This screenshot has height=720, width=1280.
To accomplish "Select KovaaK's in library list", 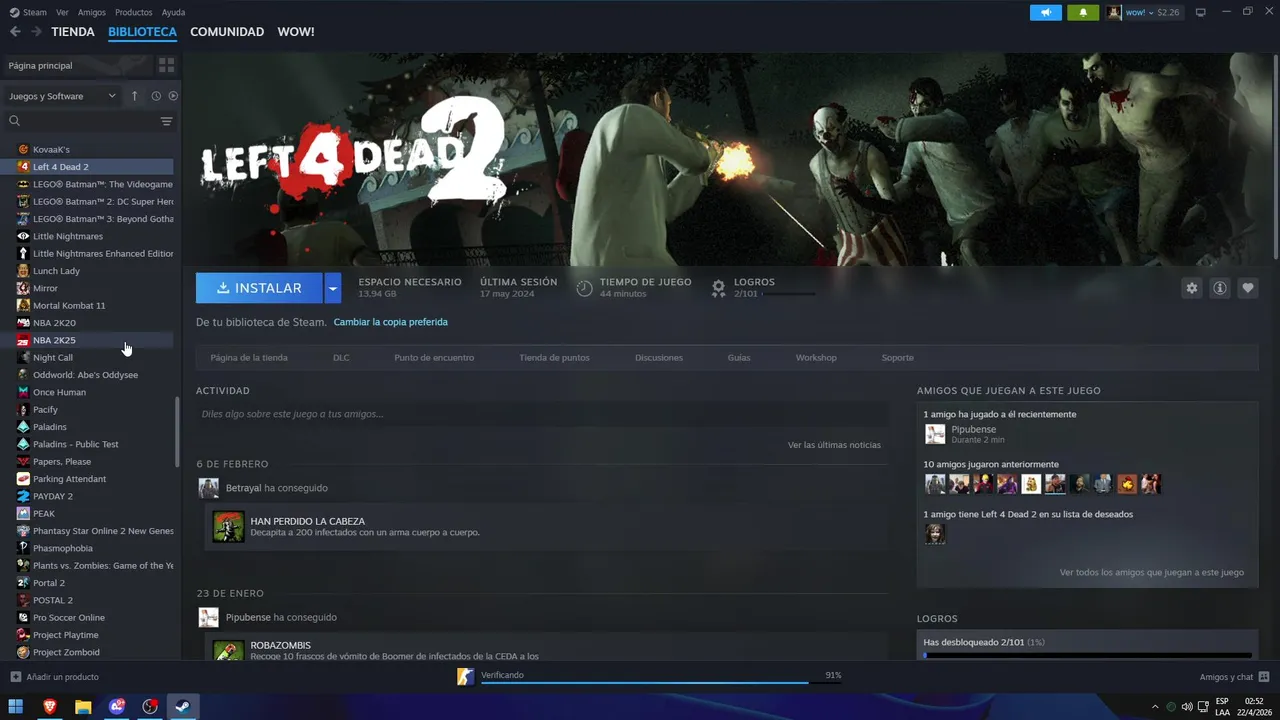I will tap(88, 149).
